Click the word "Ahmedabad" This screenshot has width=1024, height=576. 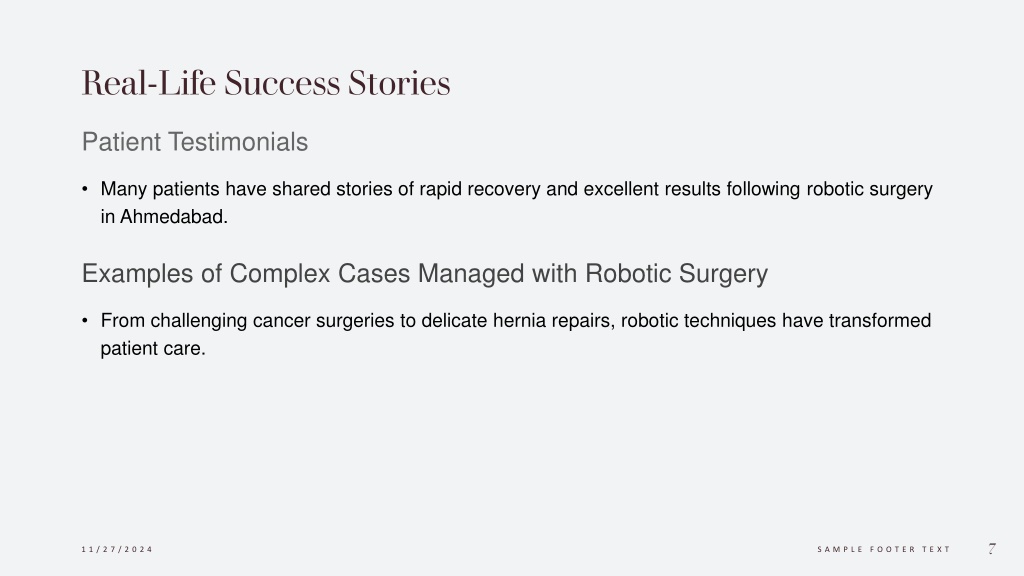(172, 217)
